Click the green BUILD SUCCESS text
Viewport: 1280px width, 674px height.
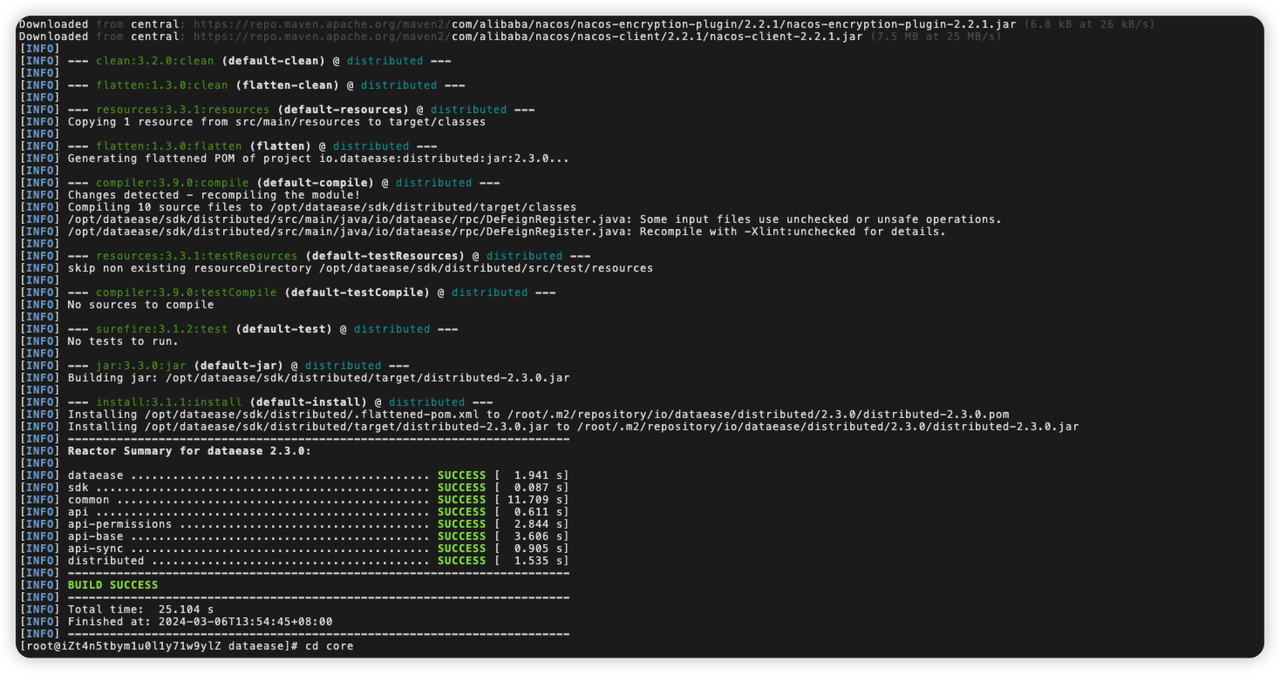pos(112,585)
